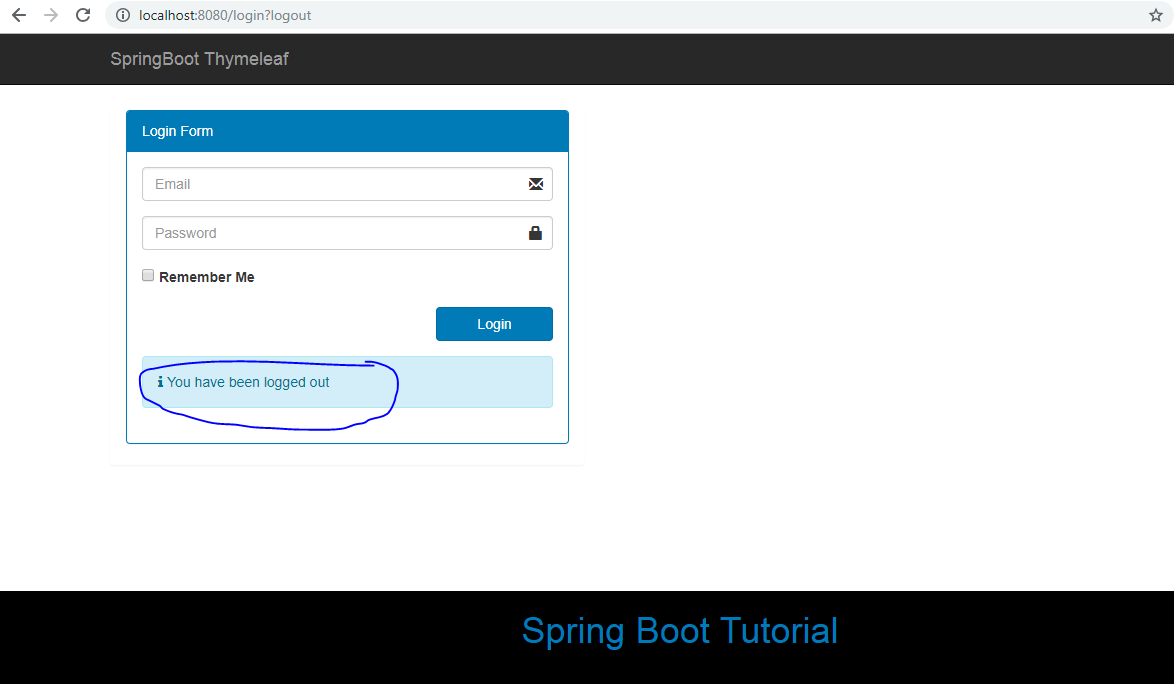Bookmark the page with the star icon
The height and width of the screenshot is (684, 1174).
tap(1155, 15)
